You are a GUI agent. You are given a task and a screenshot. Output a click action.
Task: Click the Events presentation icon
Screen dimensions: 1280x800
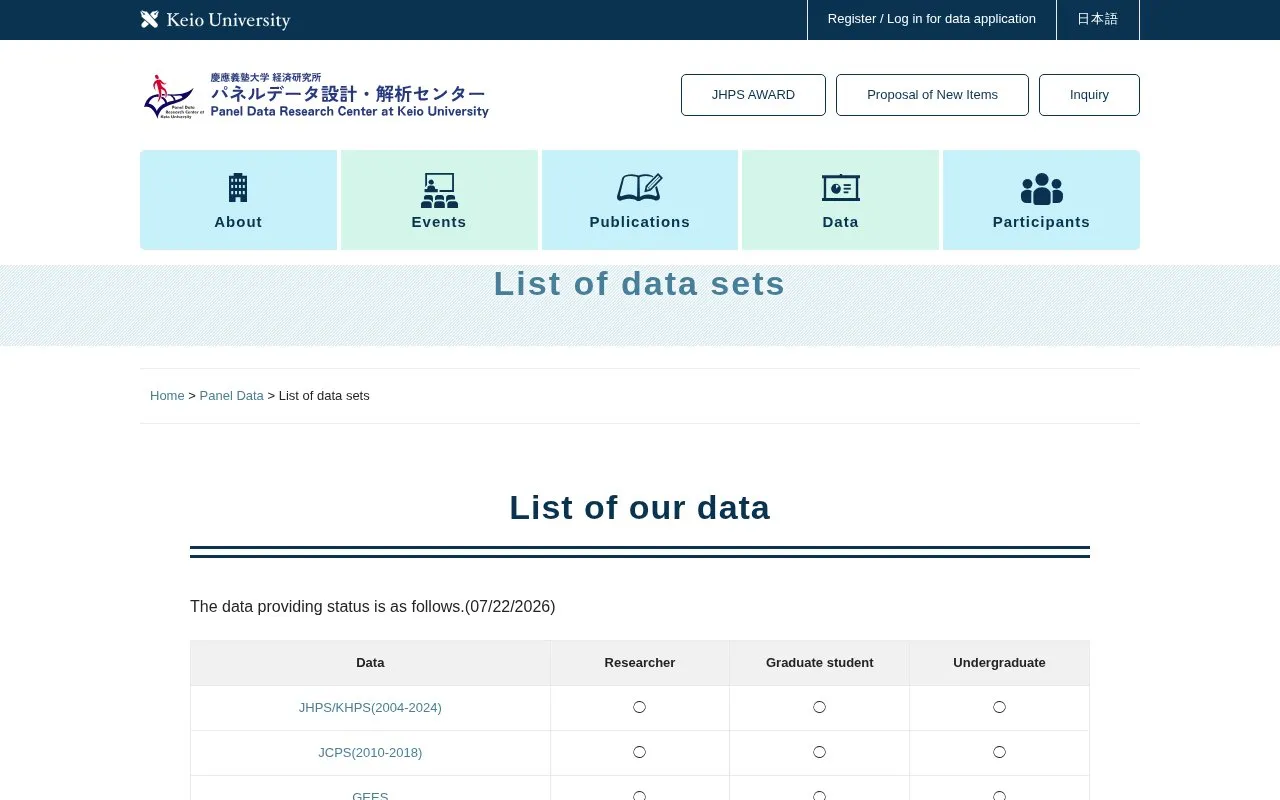(439, 190)
